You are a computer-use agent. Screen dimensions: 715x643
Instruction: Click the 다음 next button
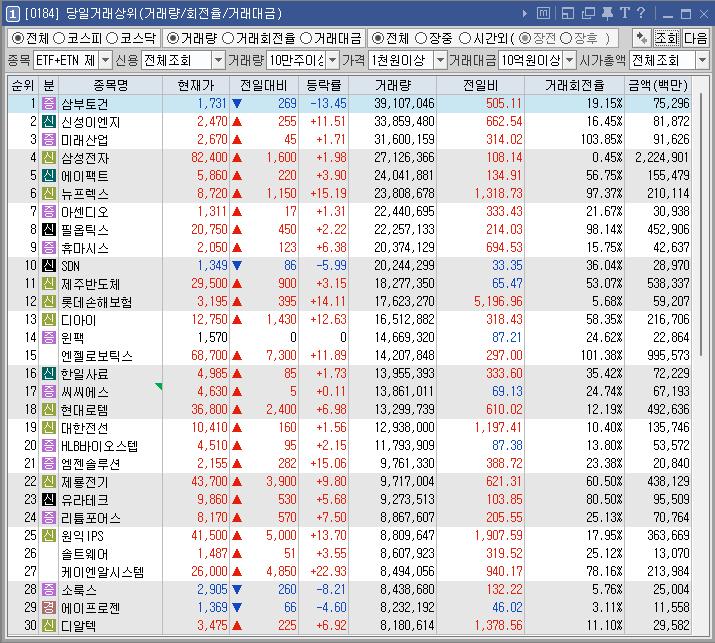[x=695, y=38]
